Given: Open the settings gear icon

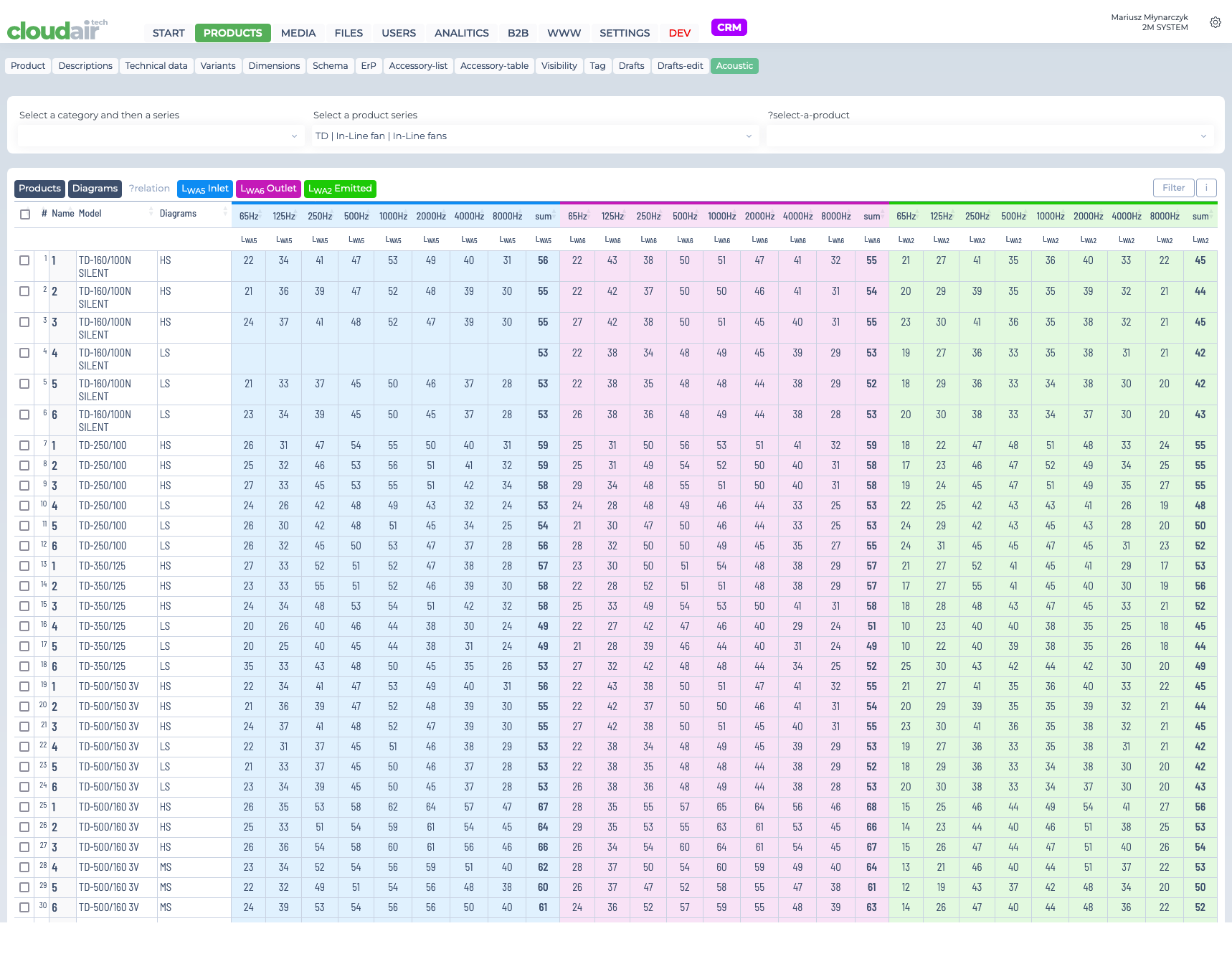Looking at the screenshot, I should click(1215, 22).
